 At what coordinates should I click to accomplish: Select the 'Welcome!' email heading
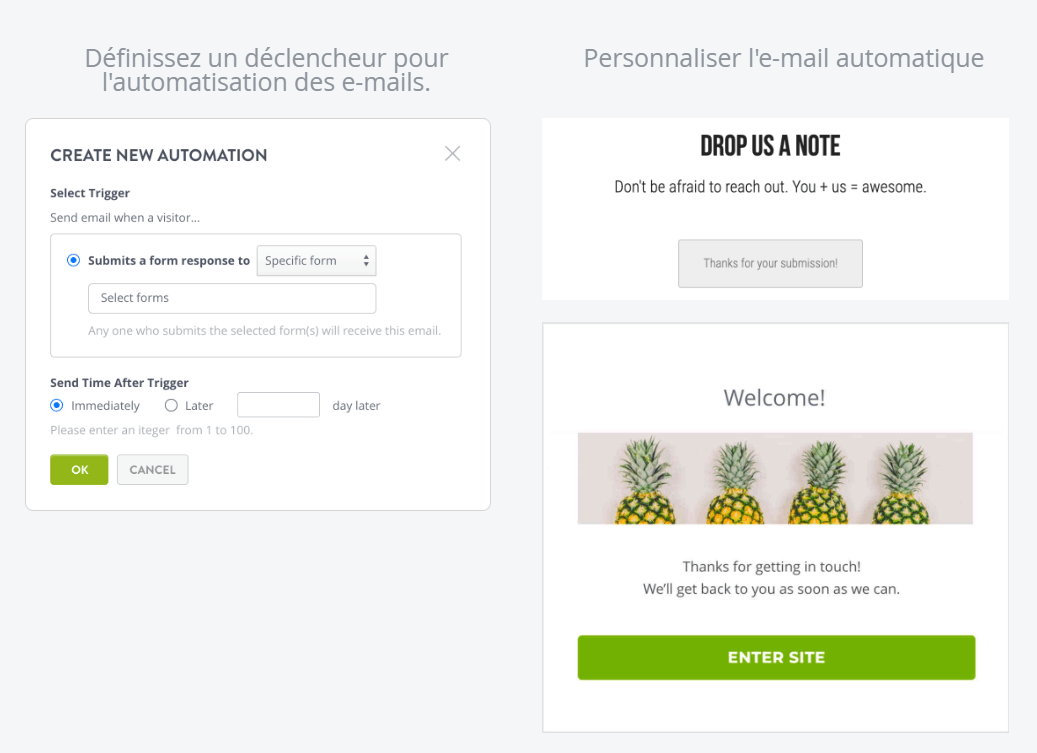tap(775, 397)
